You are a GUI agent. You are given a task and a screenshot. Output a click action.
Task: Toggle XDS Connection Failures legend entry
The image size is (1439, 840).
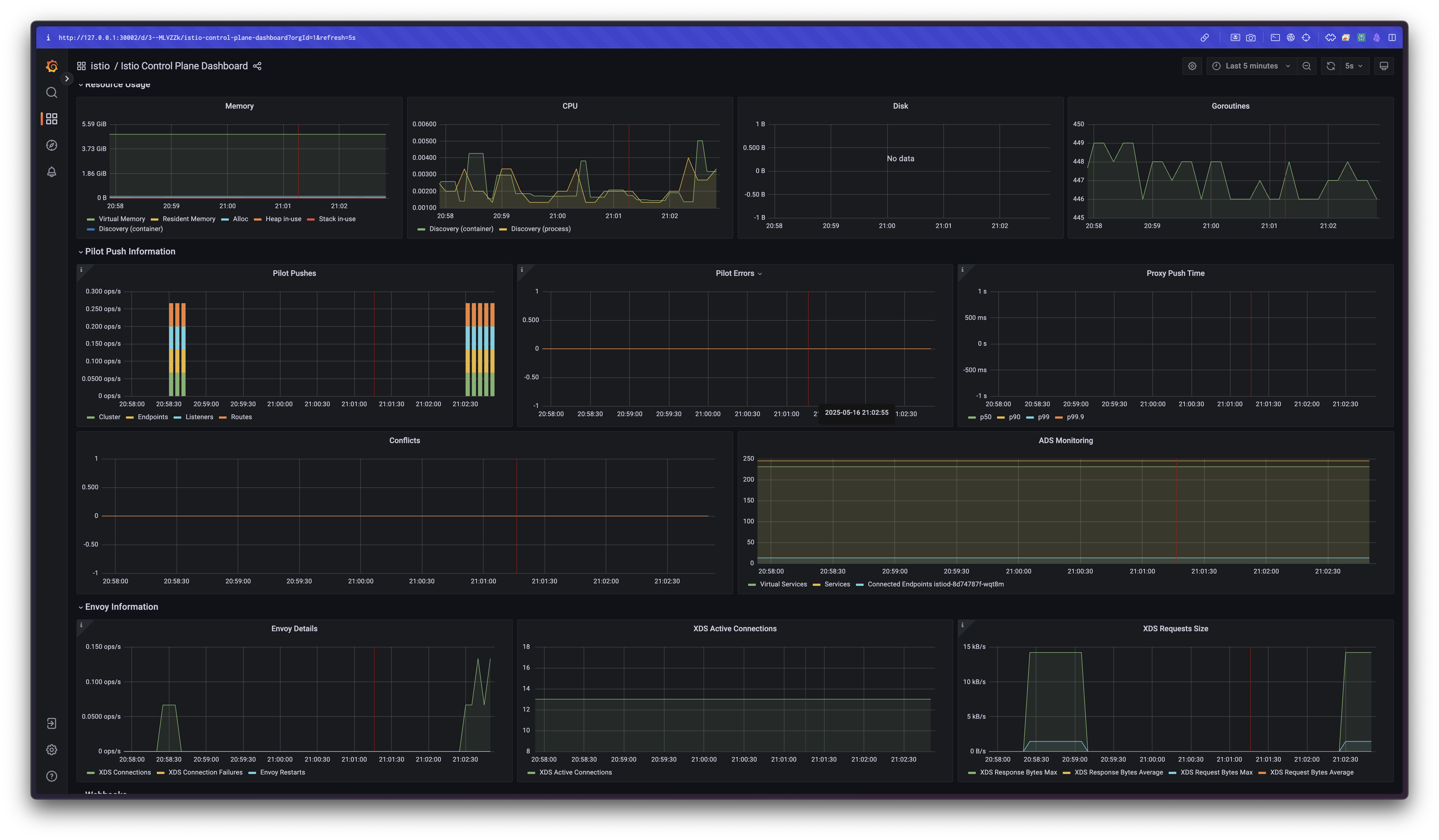[x=205, y=773]
